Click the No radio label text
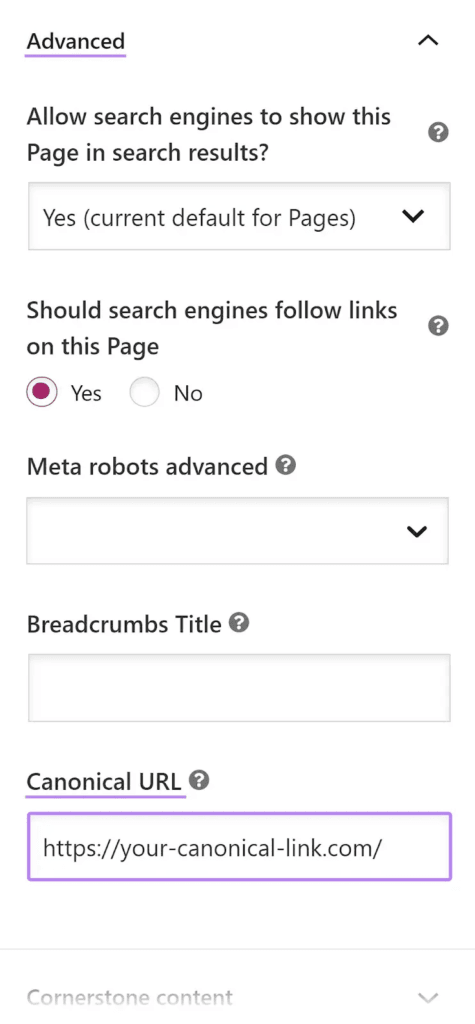 [188, 393]
